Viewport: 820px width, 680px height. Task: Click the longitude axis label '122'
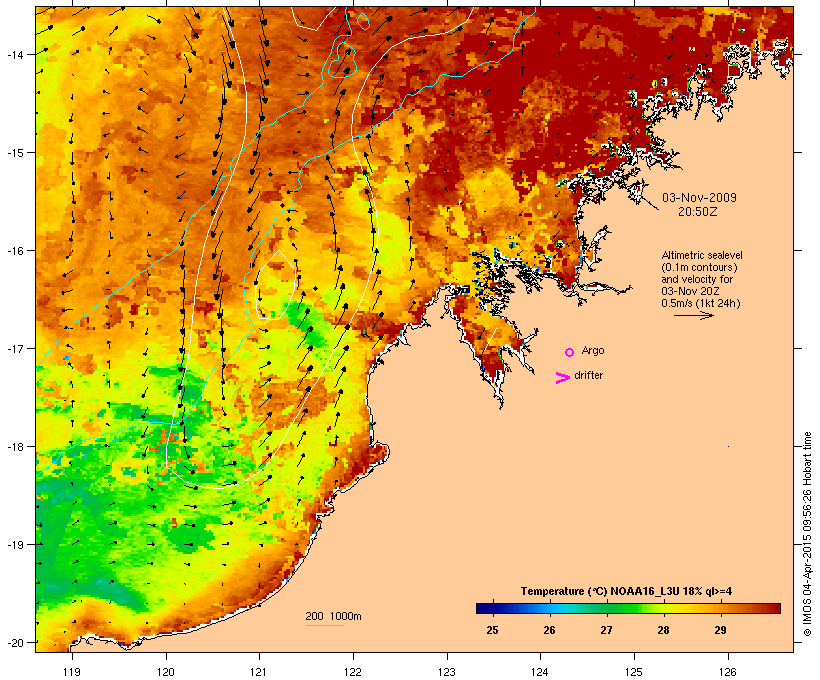pyautogui.click(x=353, y=672)
